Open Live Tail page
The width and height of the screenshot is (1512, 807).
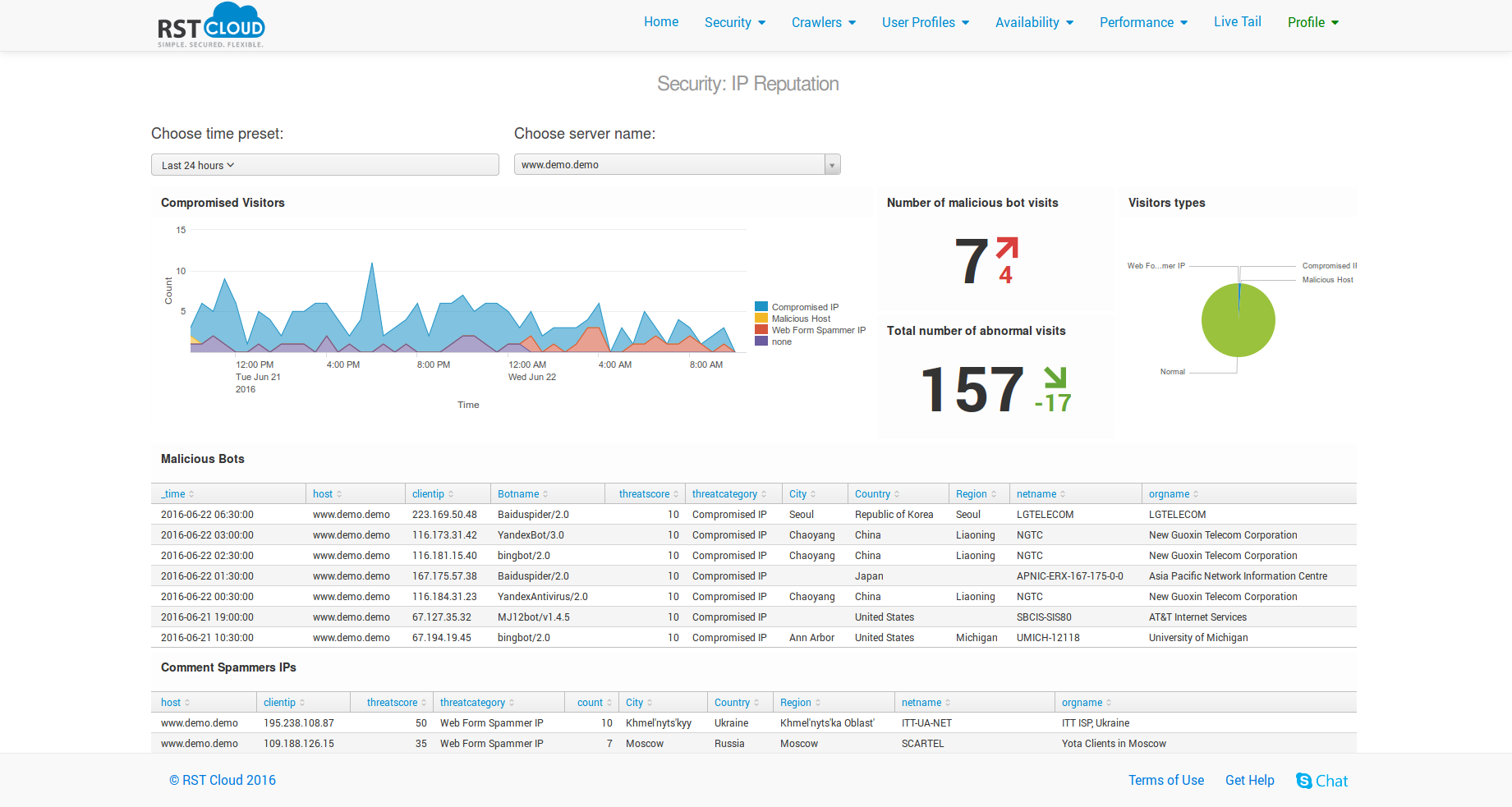click(x=1238, y=22)
